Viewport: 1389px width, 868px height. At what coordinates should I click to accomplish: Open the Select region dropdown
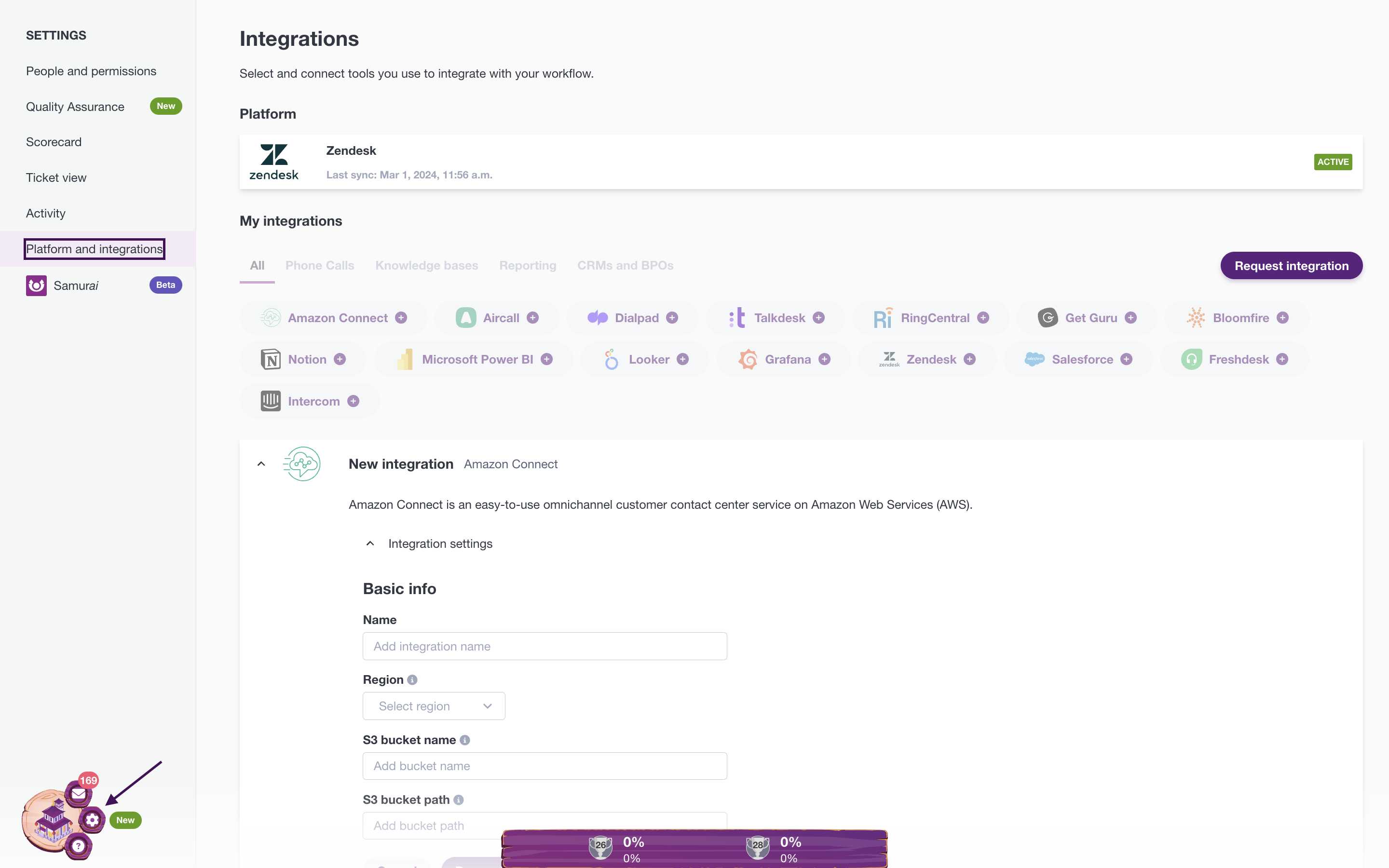point(434,705)
